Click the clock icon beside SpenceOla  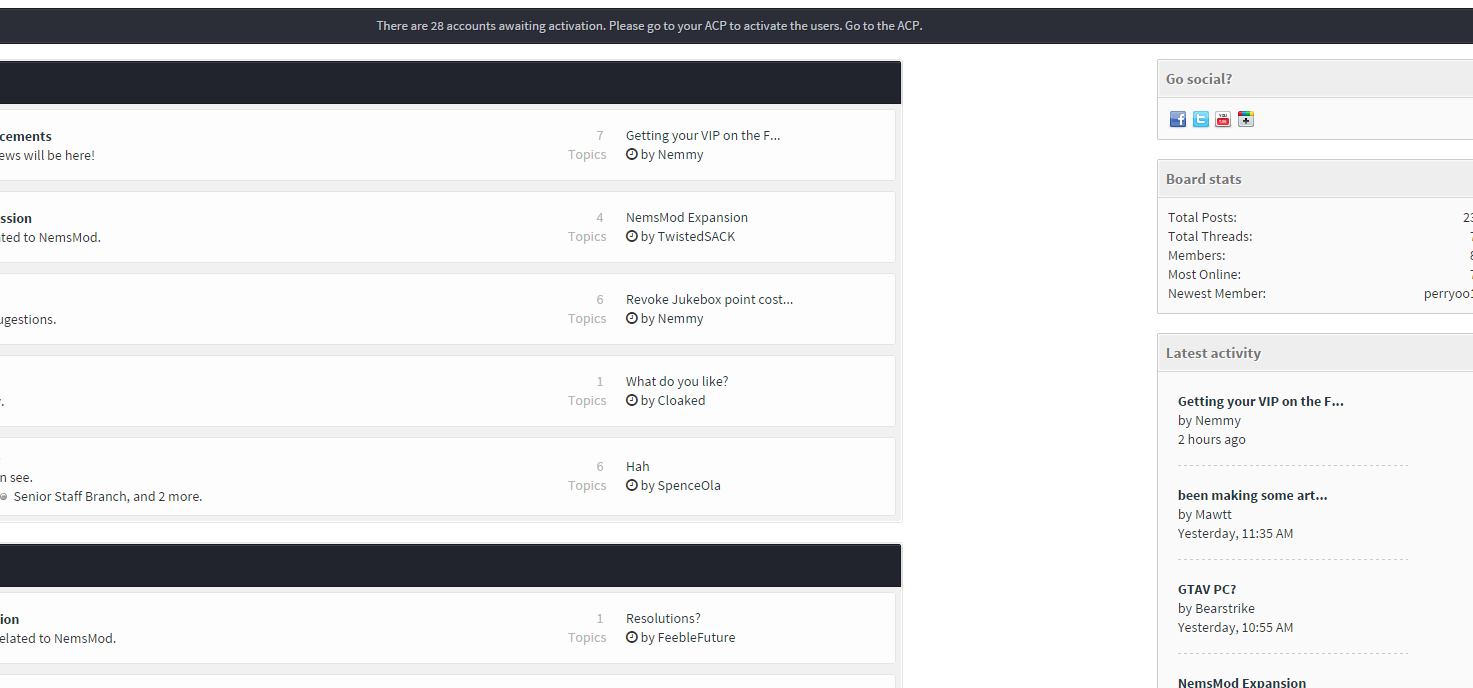click(632, 485)
